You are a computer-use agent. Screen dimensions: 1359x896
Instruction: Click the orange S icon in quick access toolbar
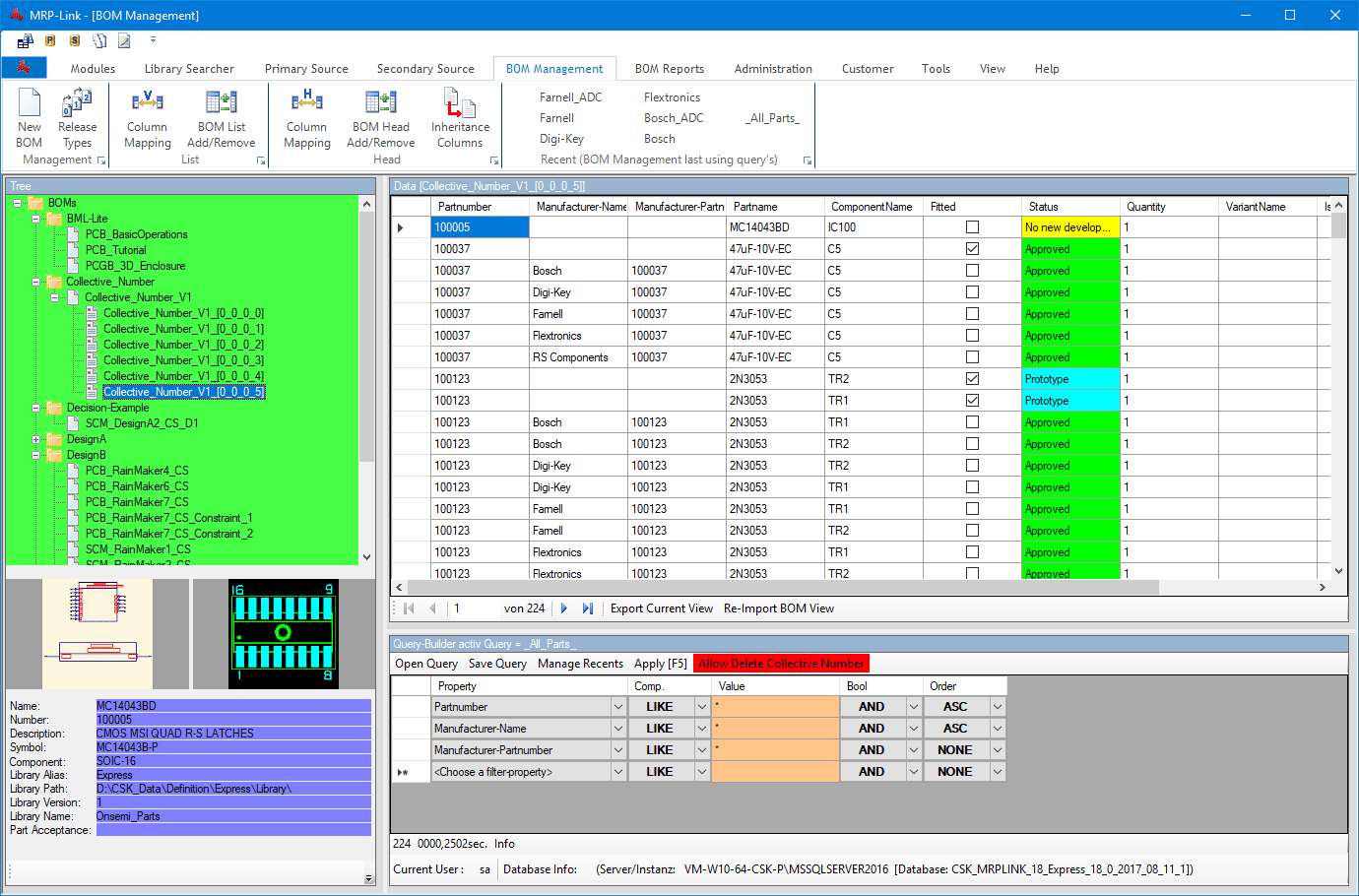click(x=75, y=40)
